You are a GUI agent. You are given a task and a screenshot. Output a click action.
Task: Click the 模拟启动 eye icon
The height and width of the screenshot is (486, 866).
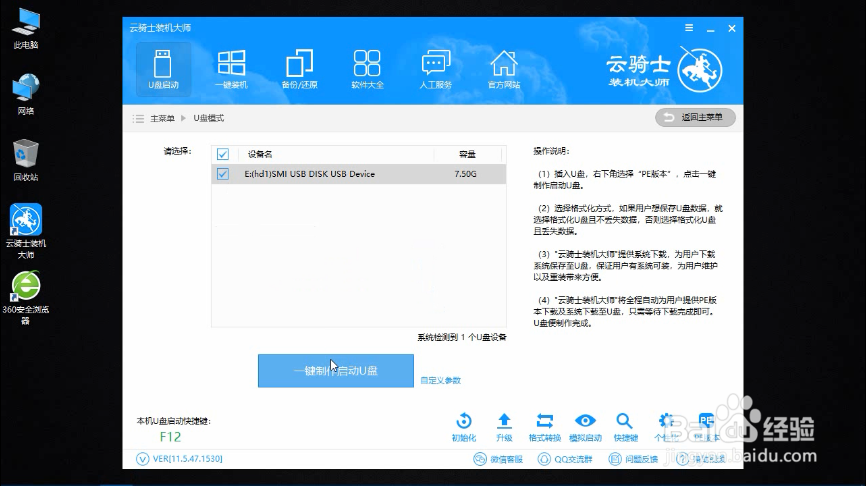pos(585,427)
